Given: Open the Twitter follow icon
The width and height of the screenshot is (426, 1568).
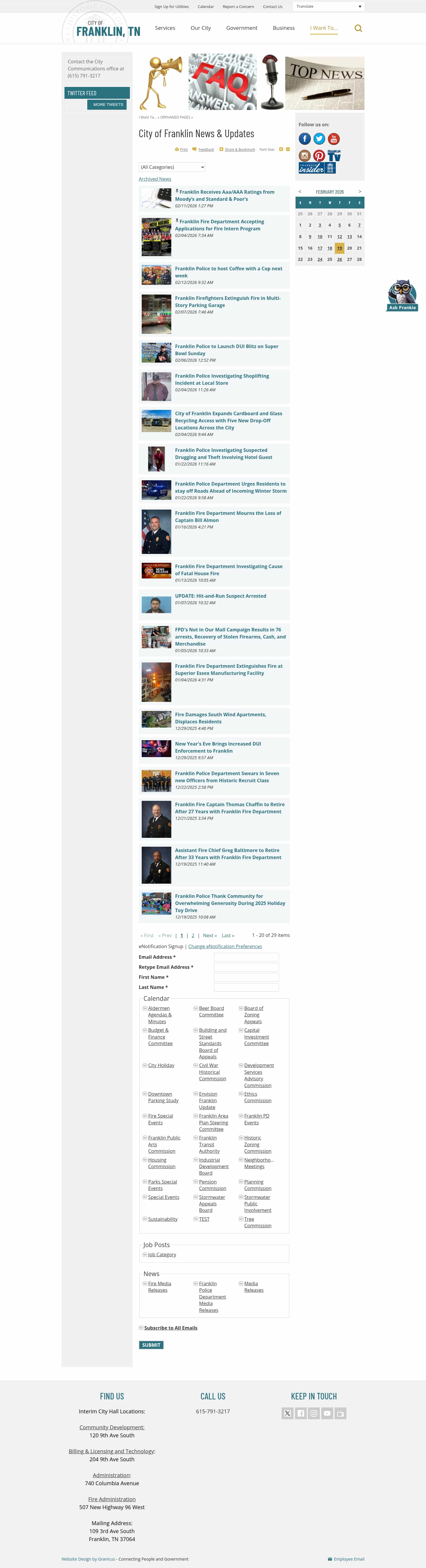Looking at the screenshot, I should point(319,139).
